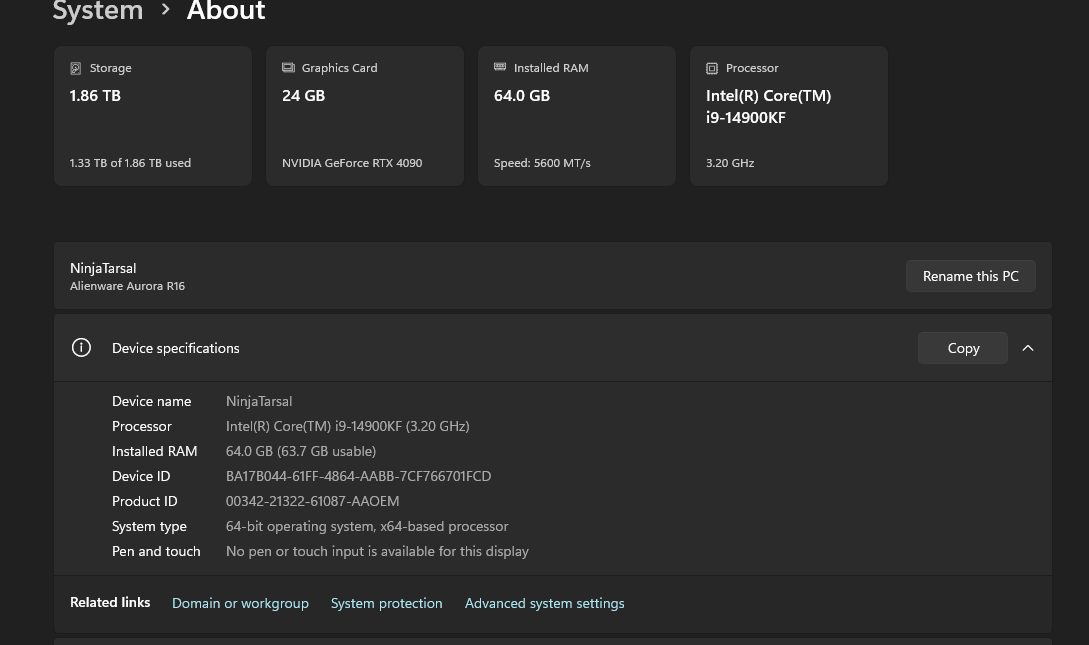1089x645 pixels.
Task: Select Product ID '00342-21322-61087-AAOEM'
Action: point(313,501)
